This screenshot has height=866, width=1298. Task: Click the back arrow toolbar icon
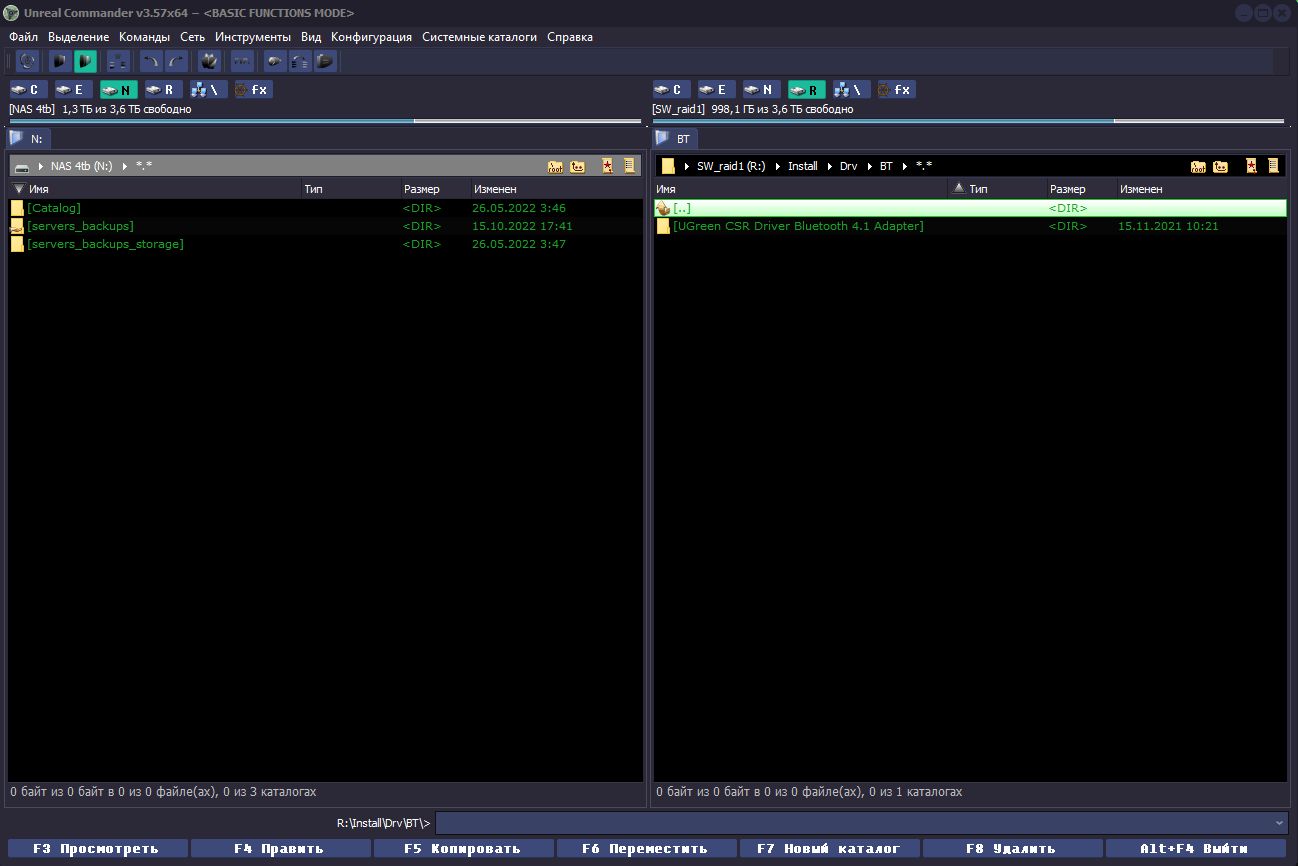coord(151,62)
